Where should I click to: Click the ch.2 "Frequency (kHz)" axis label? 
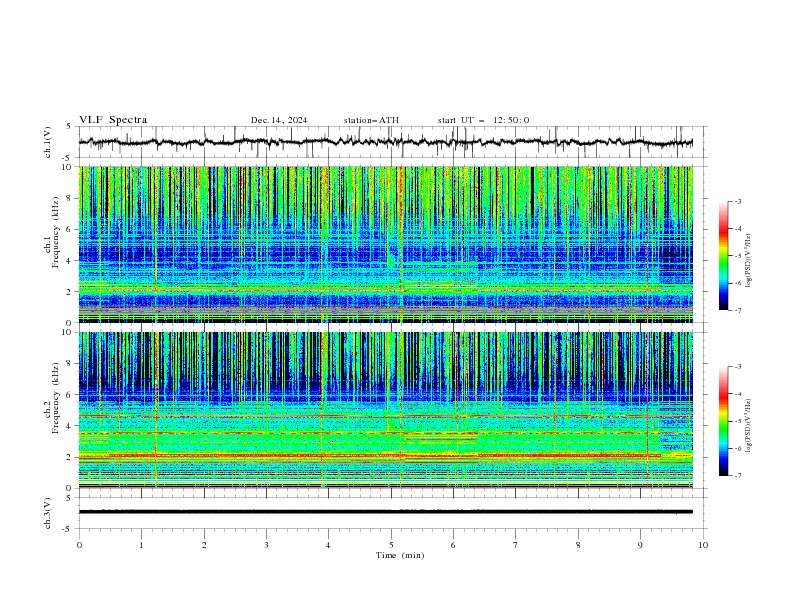coord(56,397)
